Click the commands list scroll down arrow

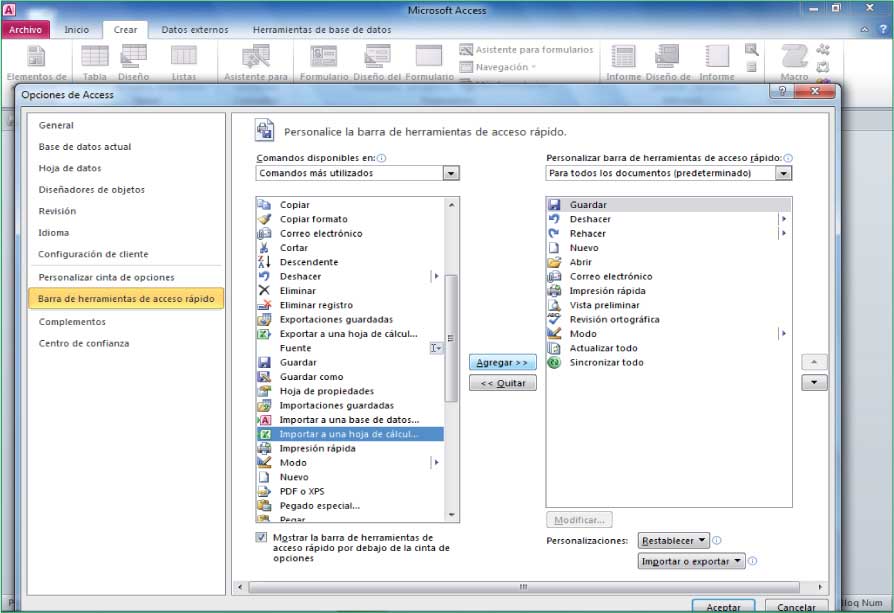pyautogui.click(x=452, y=514)
